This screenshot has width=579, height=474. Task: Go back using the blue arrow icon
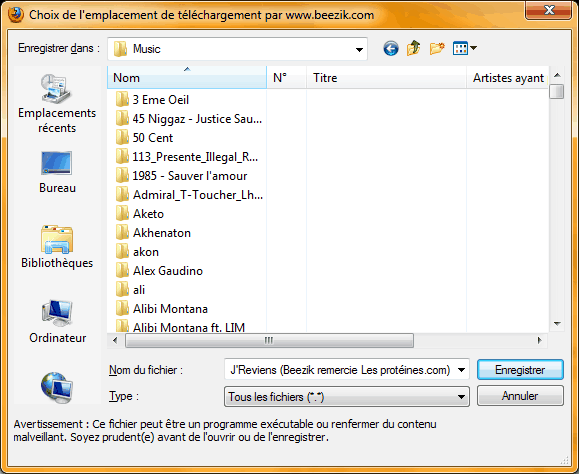point(391,48)
